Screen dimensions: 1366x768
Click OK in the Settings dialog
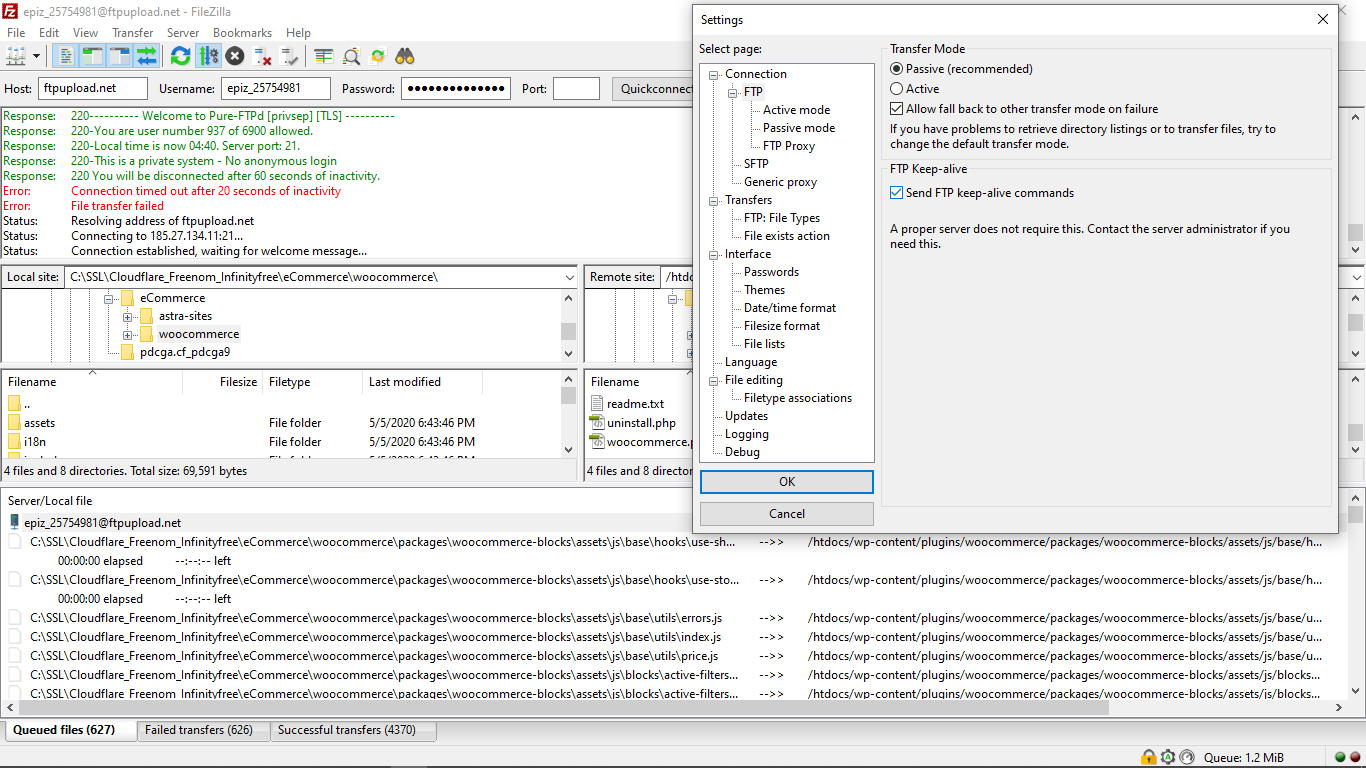click(787, 482)
